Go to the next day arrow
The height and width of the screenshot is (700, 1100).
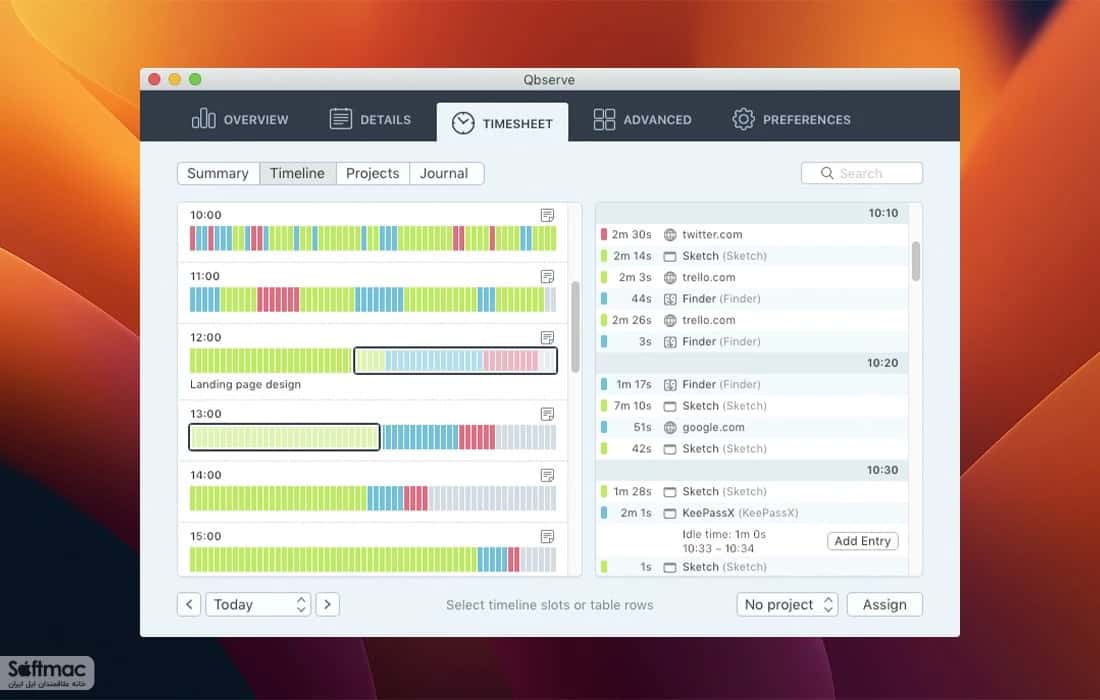(x=328, y=605)
